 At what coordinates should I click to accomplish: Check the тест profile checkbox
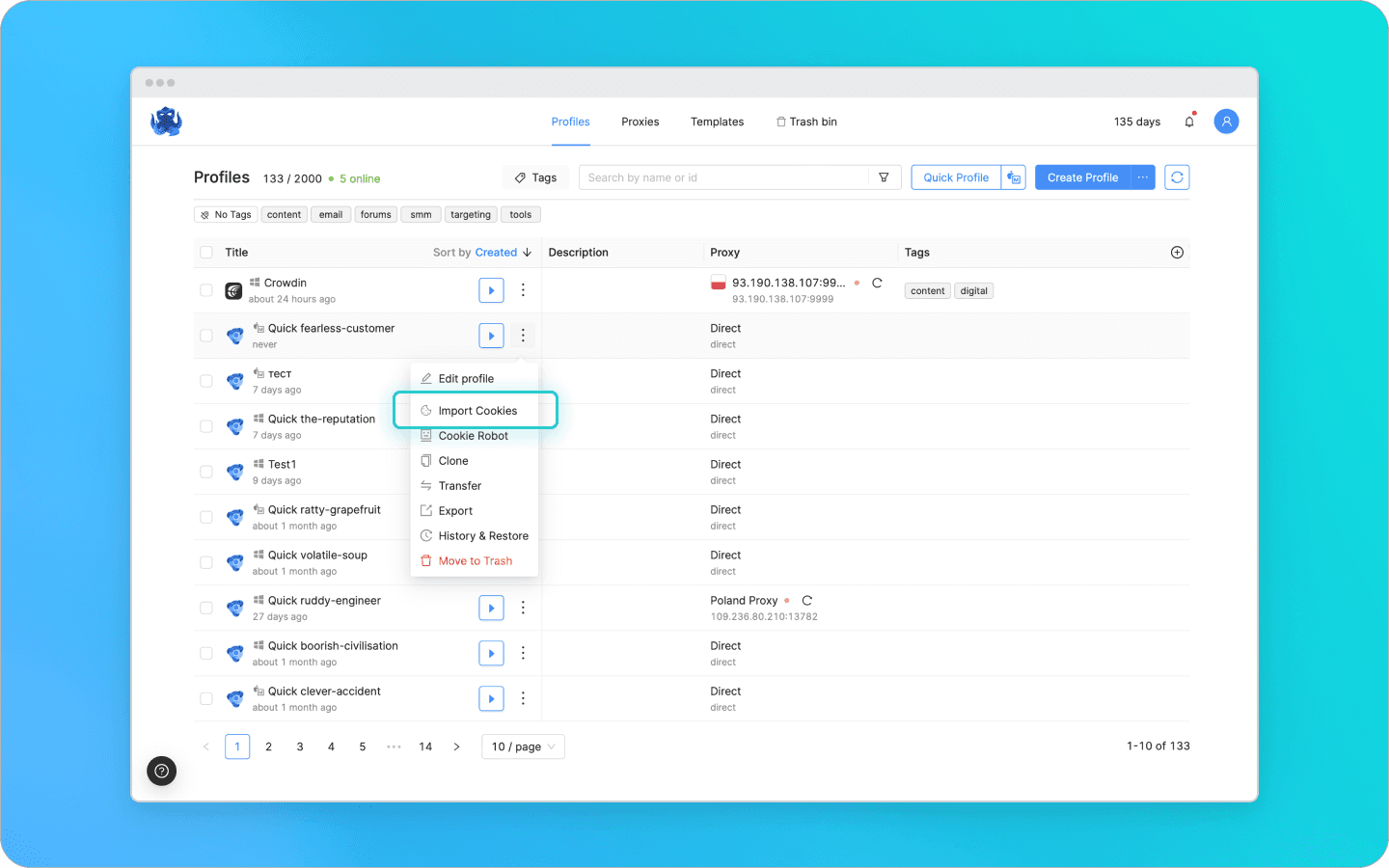click(x=206, y=381)
